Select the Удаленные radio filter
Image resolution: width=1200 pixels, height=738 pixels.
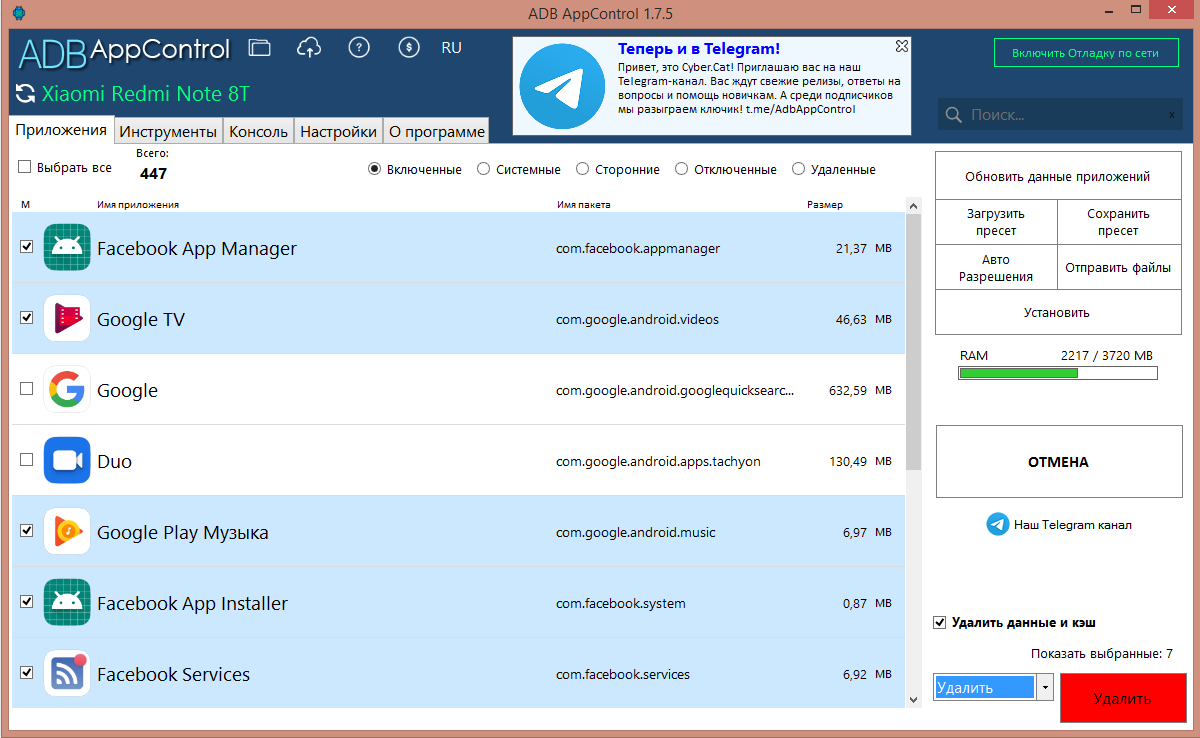[799, 169]
